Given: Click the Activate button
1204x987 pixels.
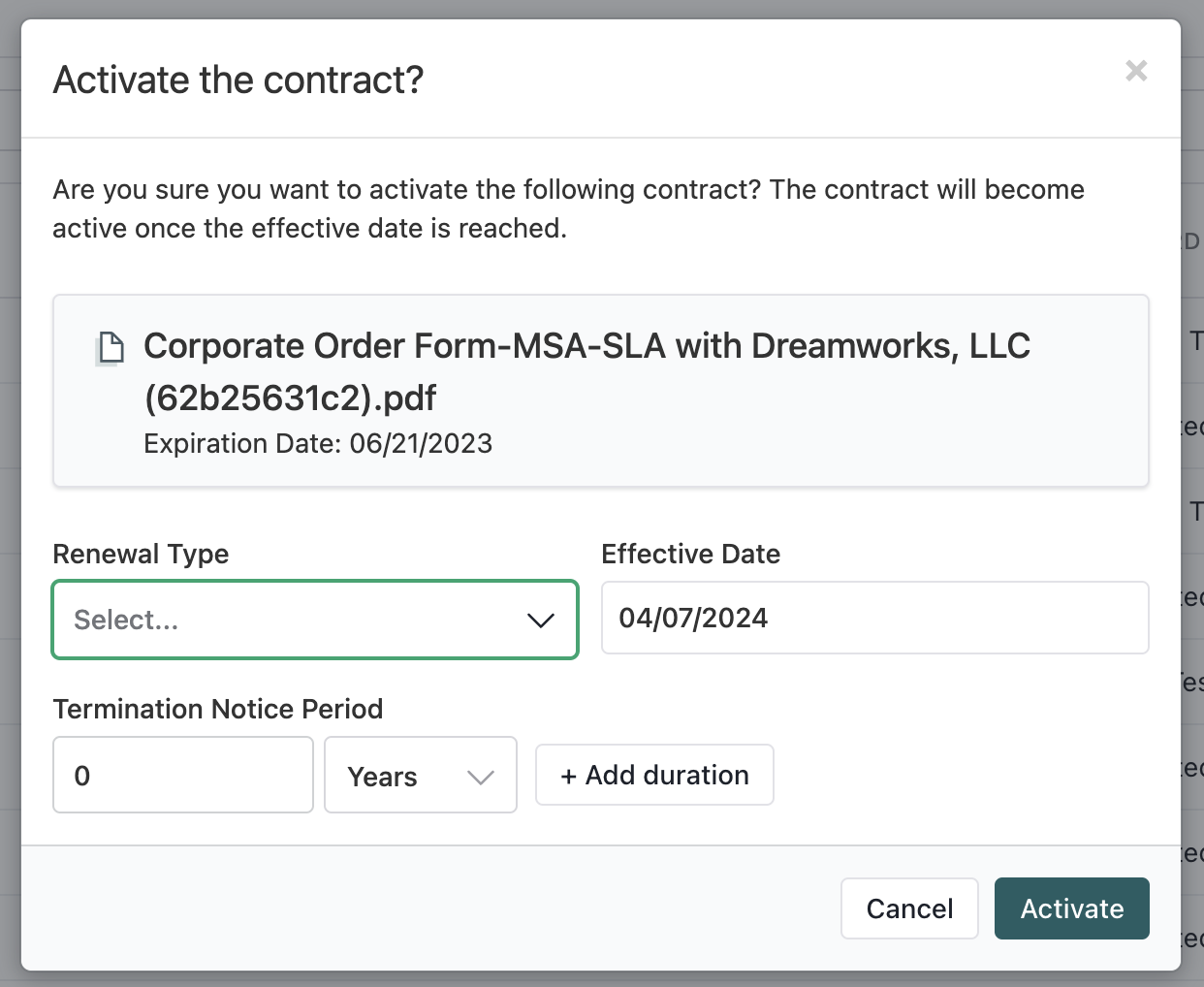Looking at the screenshot, I should [1072, 908].
